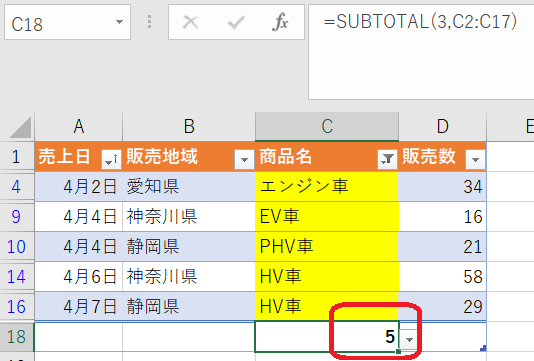Open the 売上日 sort filter button
Viewport: 534px width, 361px height.
(111, 159)
